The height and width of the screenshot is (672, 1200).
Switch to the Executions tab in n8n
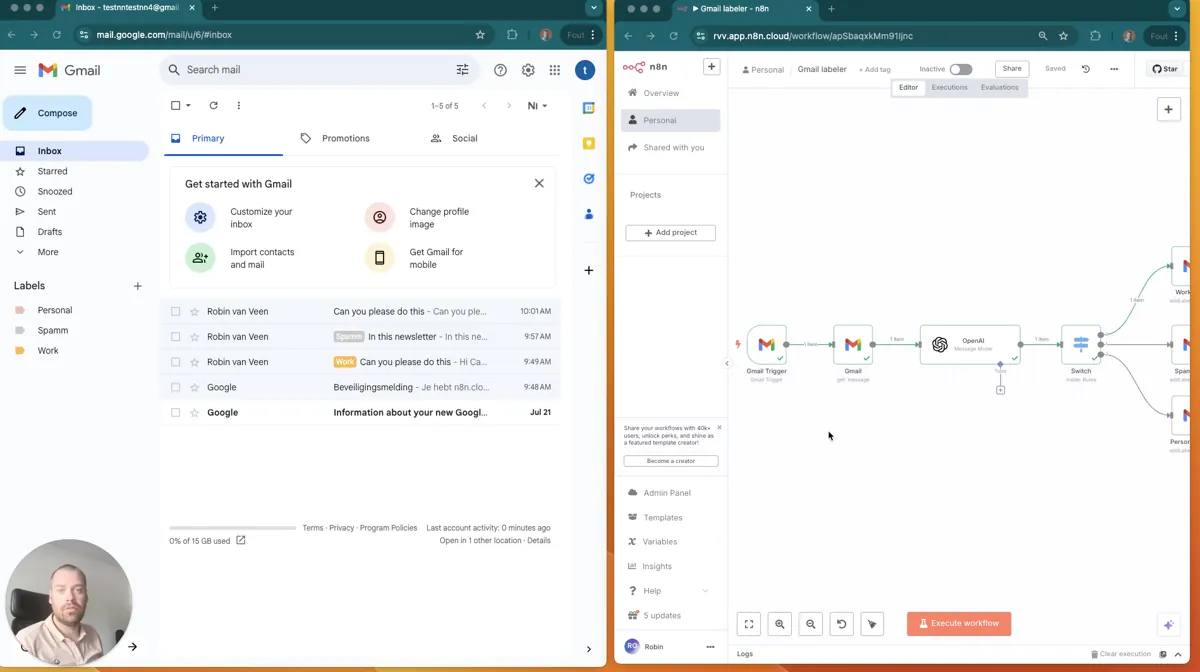tap(949, 88)
